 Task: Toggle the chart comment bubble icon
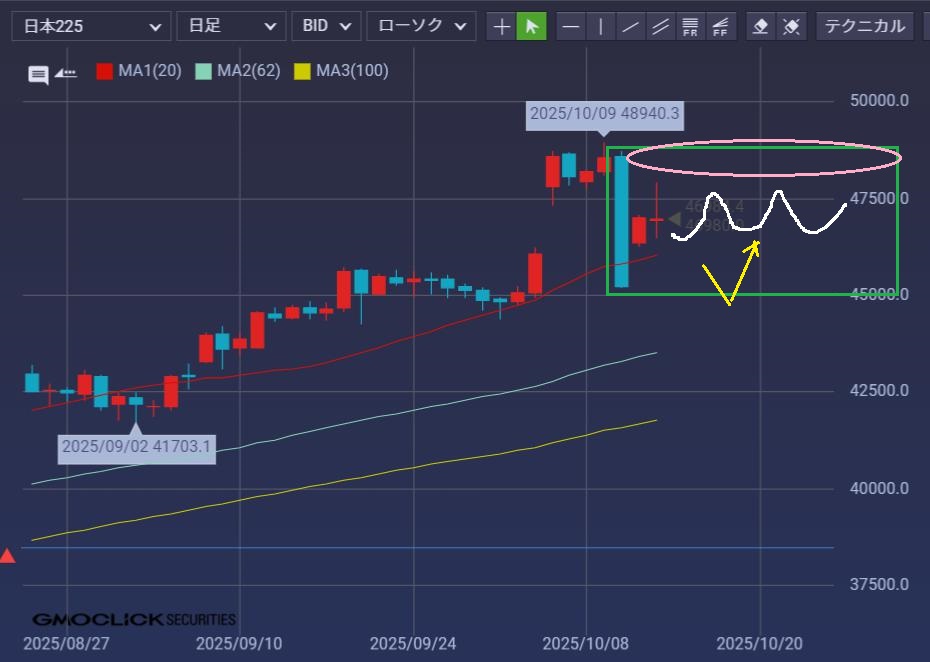38,75
